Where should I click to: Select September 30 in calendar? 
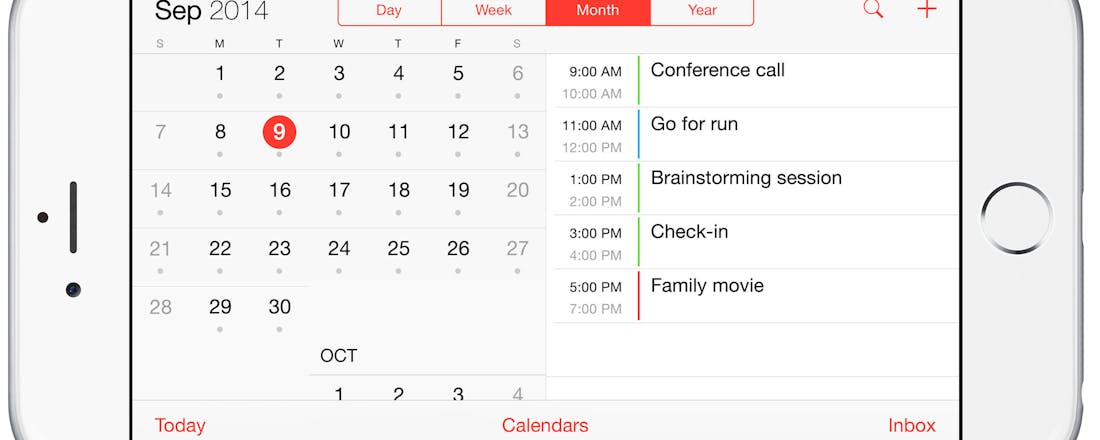[280, 307]
